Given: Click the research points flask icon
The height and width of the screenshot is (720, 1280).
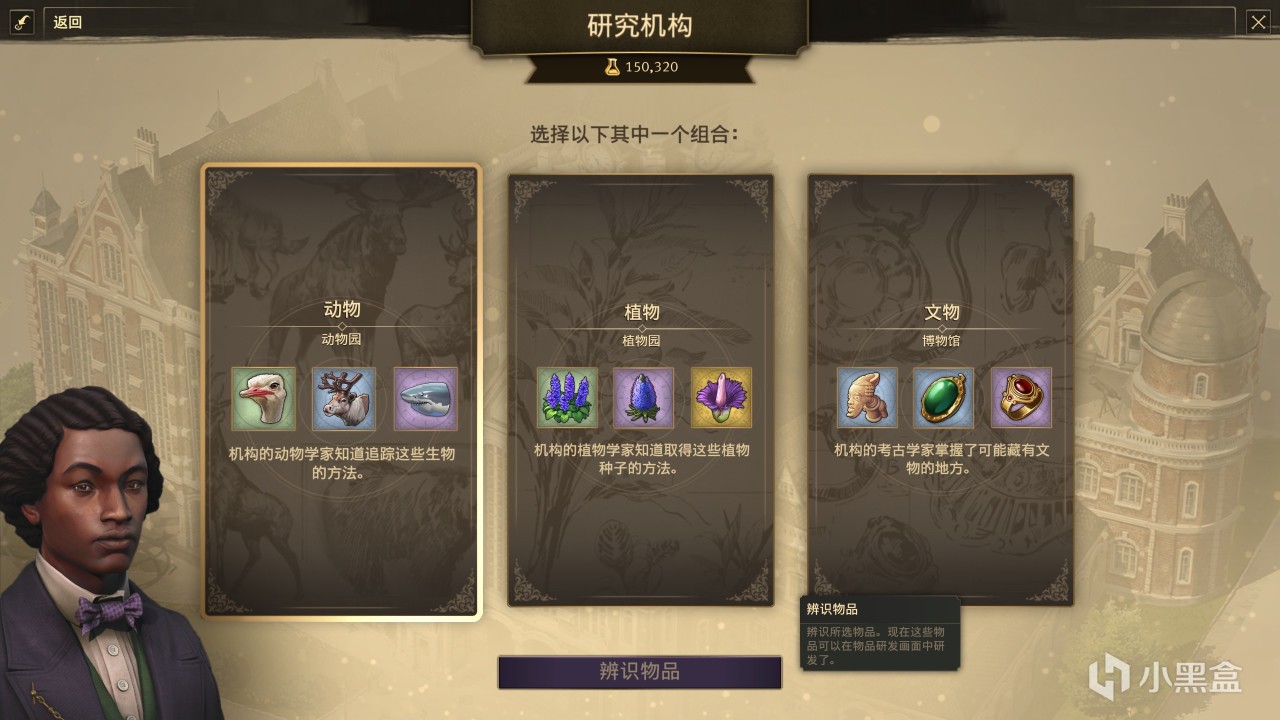Looking at the screenshot, I should pos(612,67).
